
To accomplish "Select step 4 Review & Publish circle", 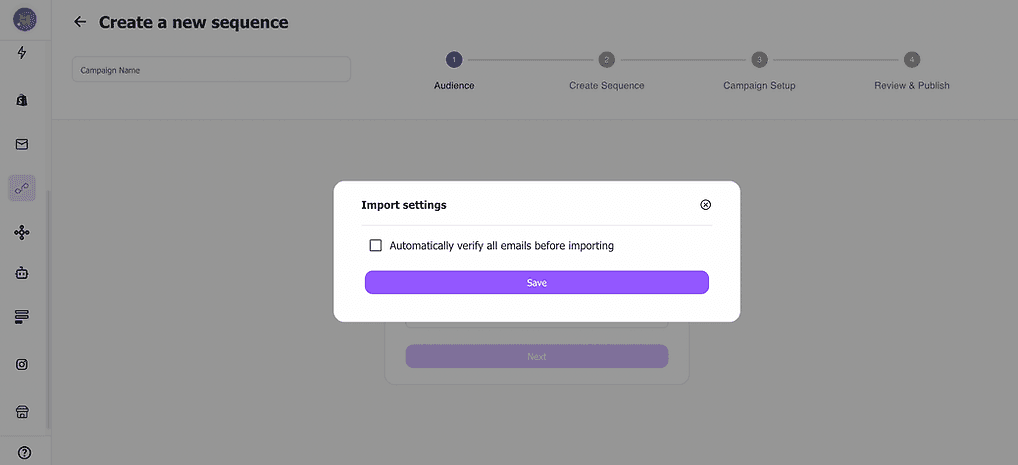I will (x=912, y=60).
